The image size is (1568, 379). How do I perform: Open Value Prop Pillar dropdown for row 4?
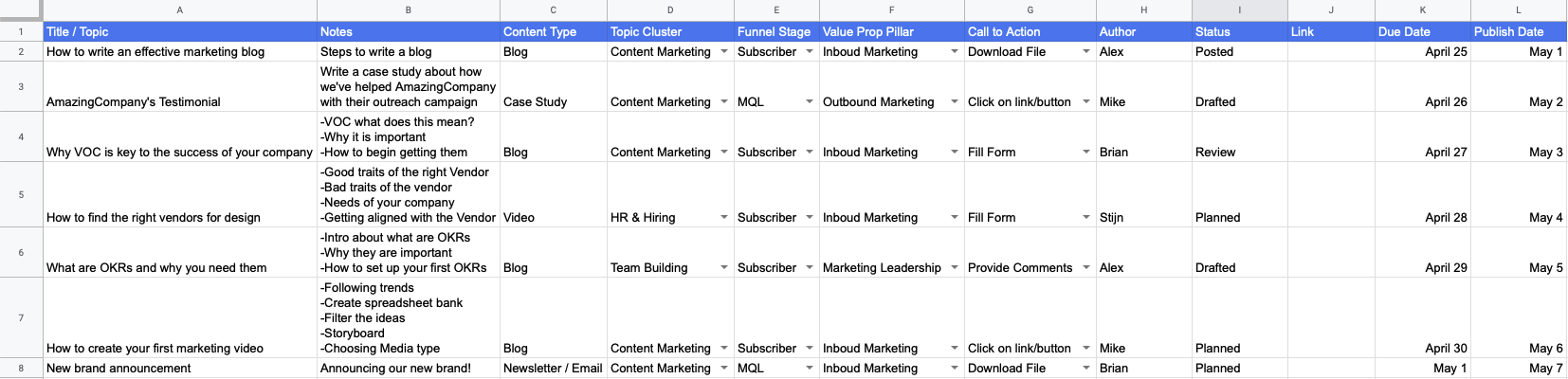(955, 153)
